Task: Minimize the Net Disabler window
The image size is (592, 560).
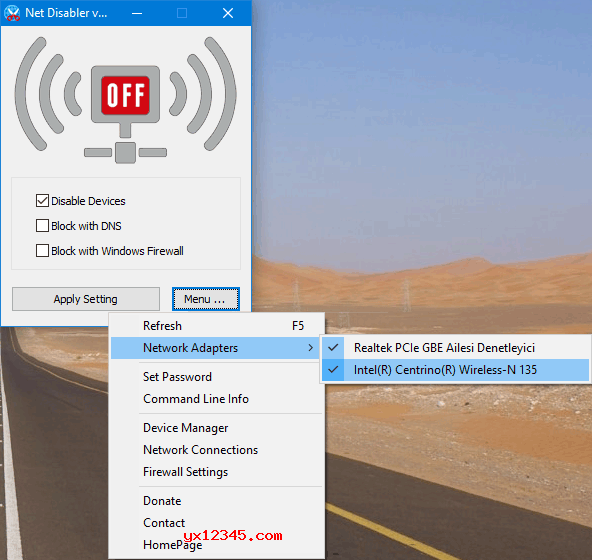Action: (x=137, y=13)
